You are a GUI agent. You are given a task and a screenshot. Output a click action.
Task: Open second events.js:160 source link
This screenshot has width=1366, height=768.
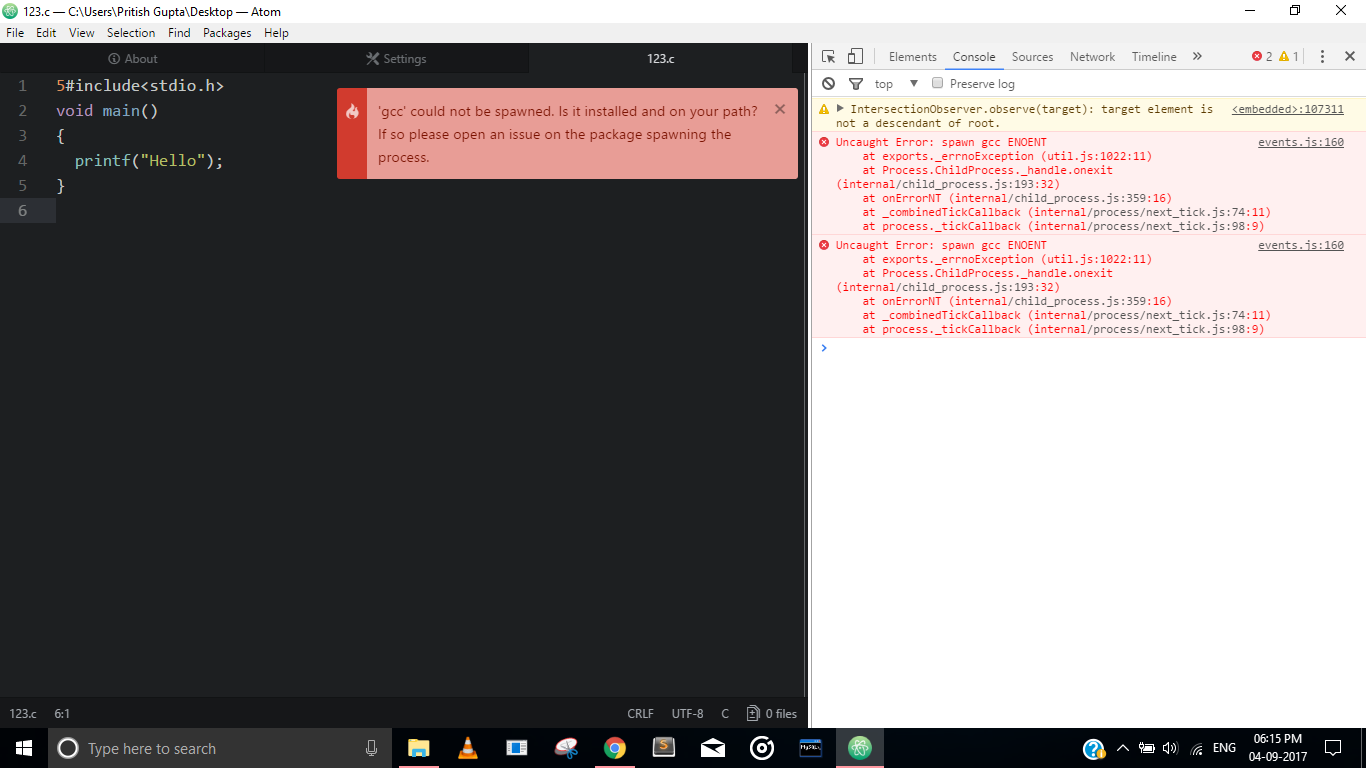click(1301, 245)
